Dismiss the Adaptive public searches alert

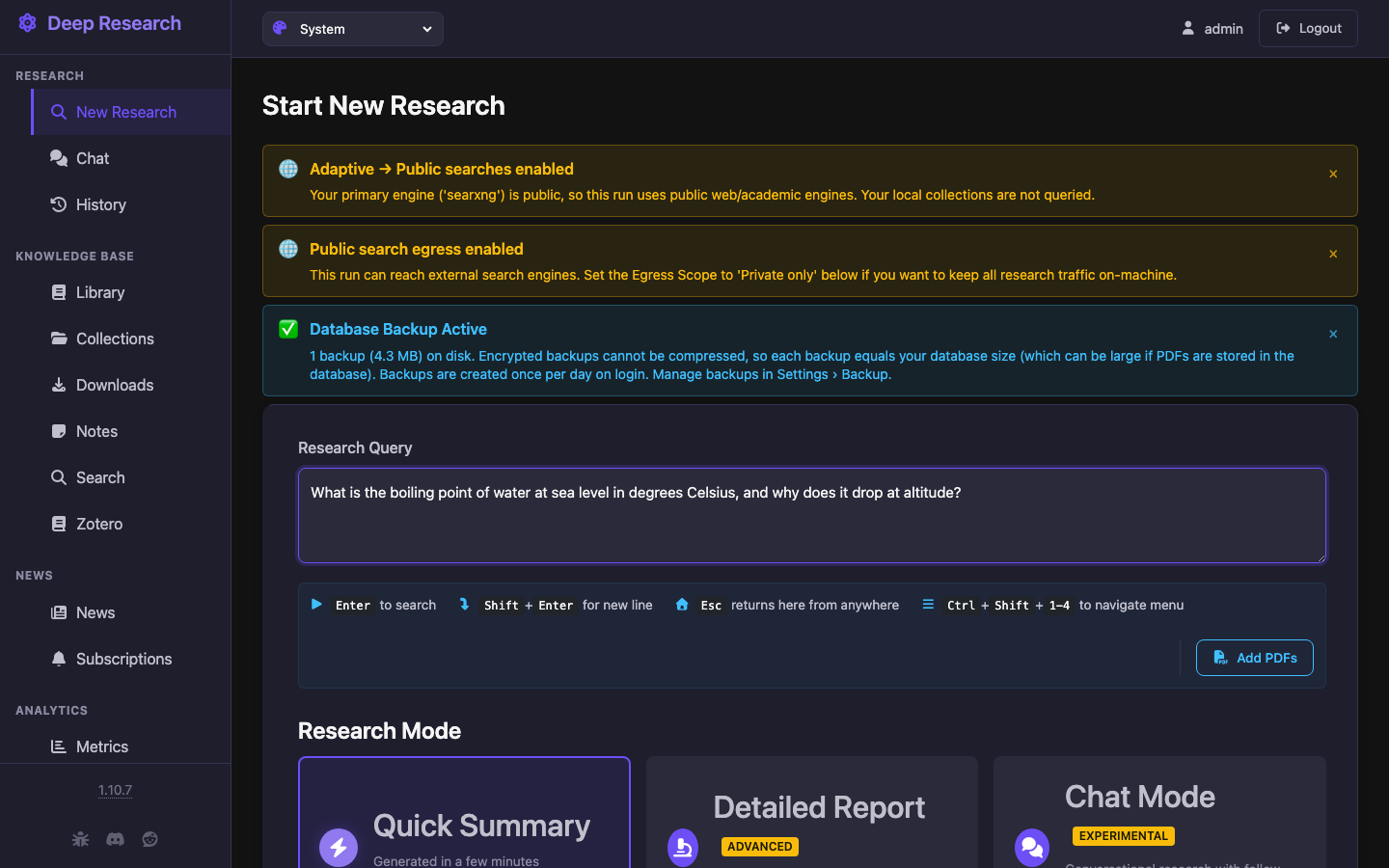(x=1333, y=174)
